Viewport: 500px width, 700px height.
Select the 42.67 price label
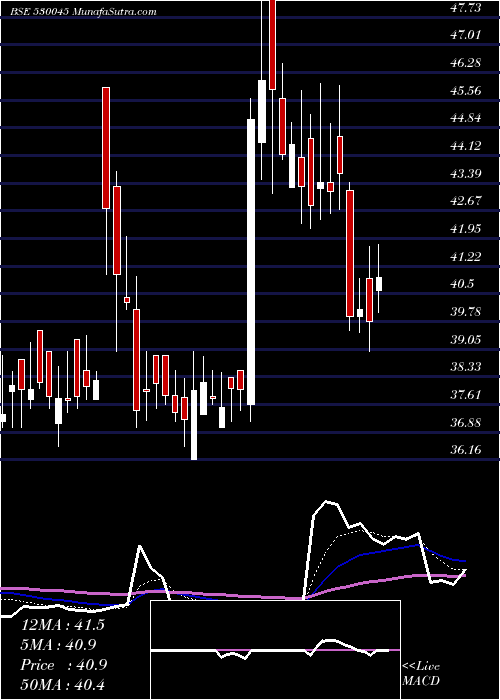(466, 201)
